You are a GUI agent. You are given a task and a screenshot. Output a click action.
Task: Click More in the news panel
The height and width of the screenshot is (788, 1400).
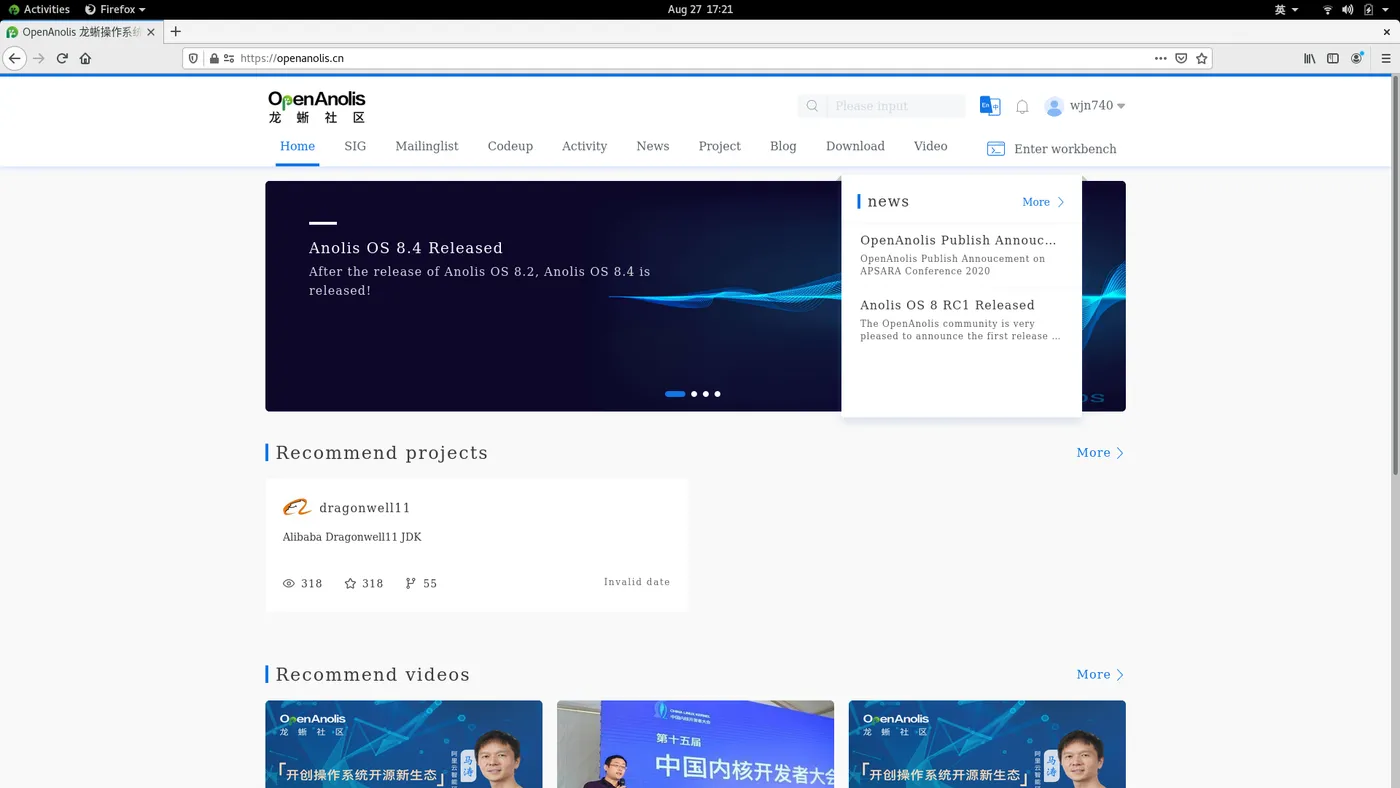click(x=1043, y=202)
